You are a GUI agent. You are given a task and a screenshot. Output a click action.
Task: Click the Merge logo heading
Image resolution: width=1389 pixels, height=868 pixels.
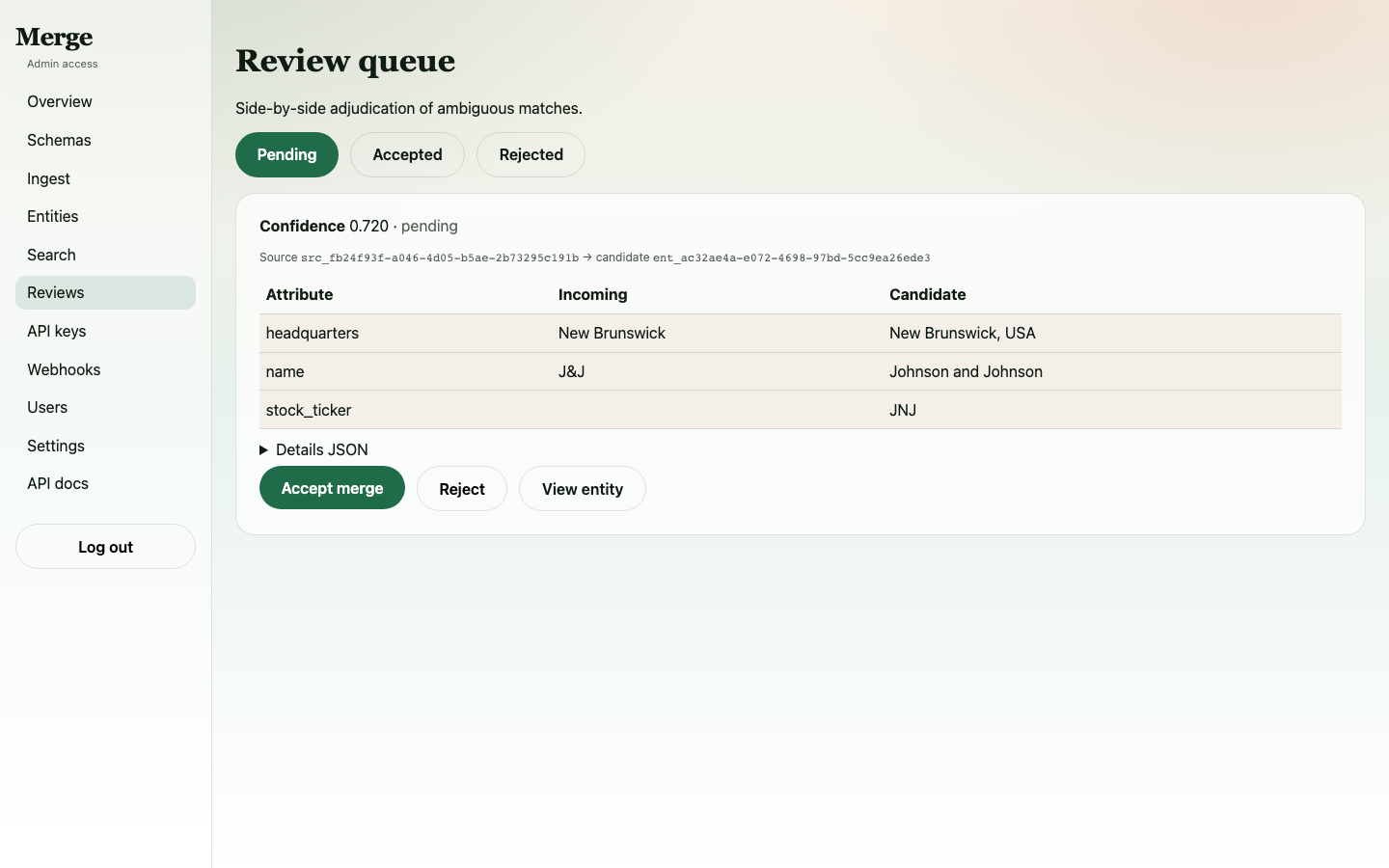tap(54, 38)
